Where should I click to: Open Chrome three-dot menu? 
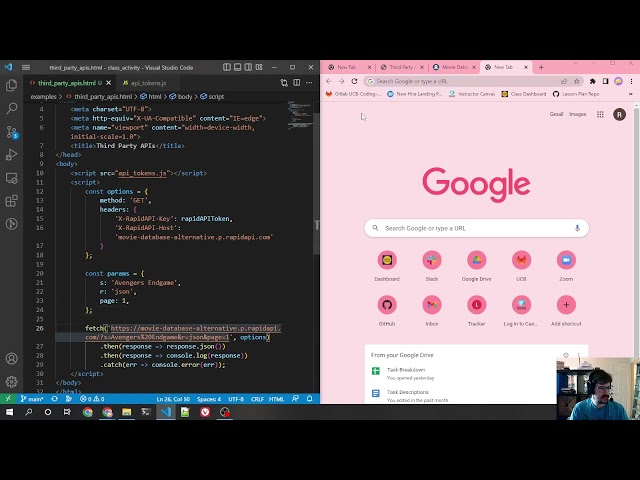[x=631, y=81]
